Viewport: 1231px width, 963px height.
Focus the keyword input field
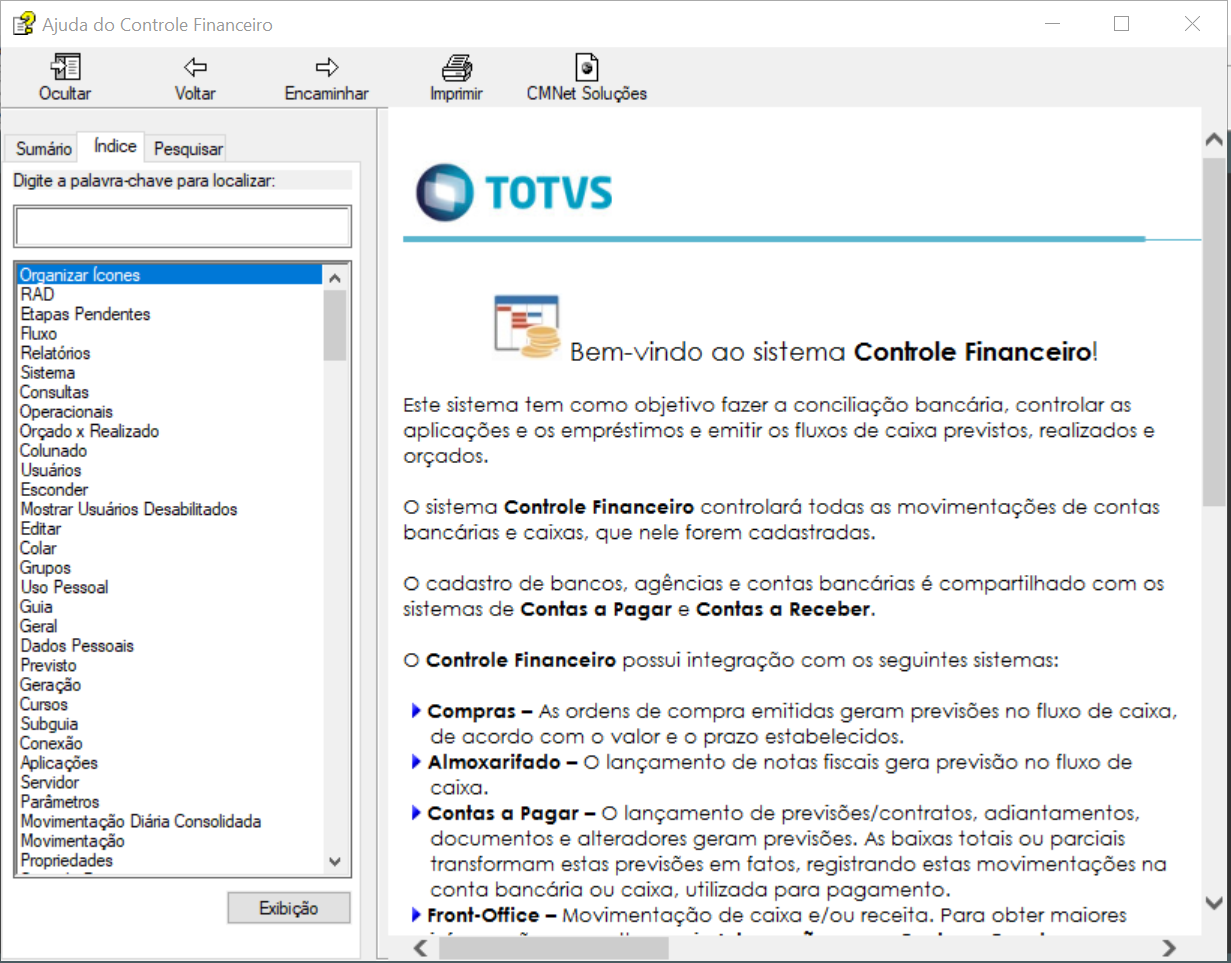[182, 227]
